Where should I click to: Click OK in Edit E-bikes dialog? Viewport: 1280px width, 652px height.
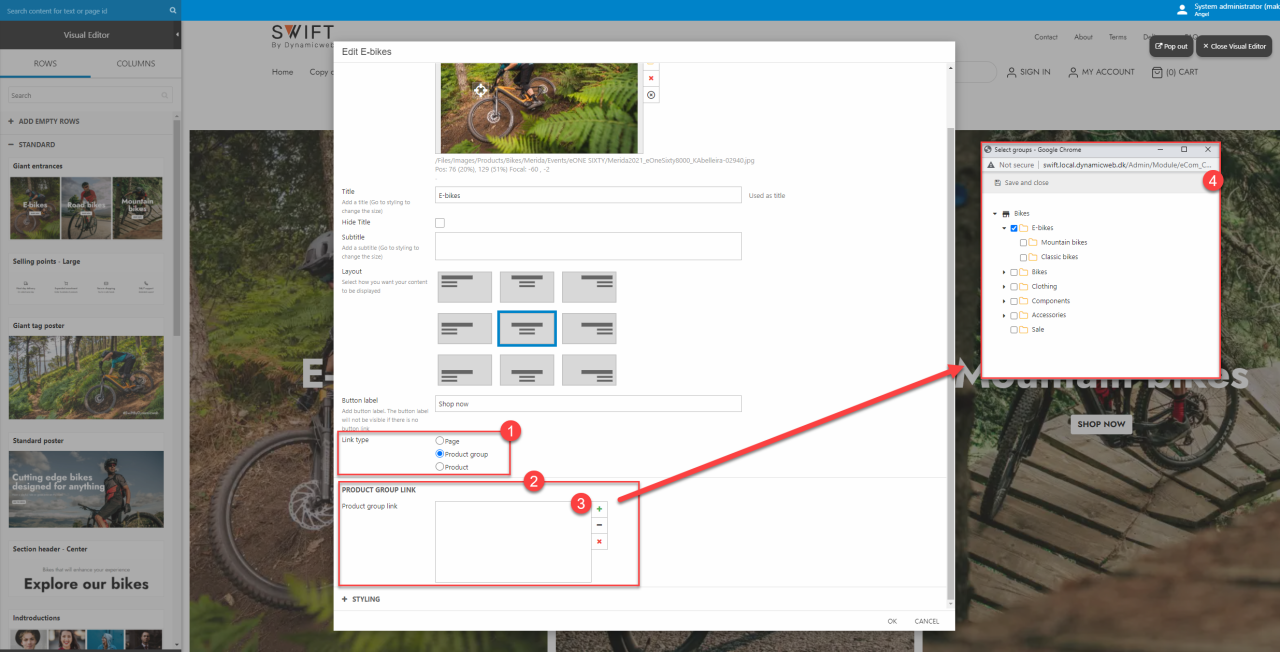click(x=892, y=621)
